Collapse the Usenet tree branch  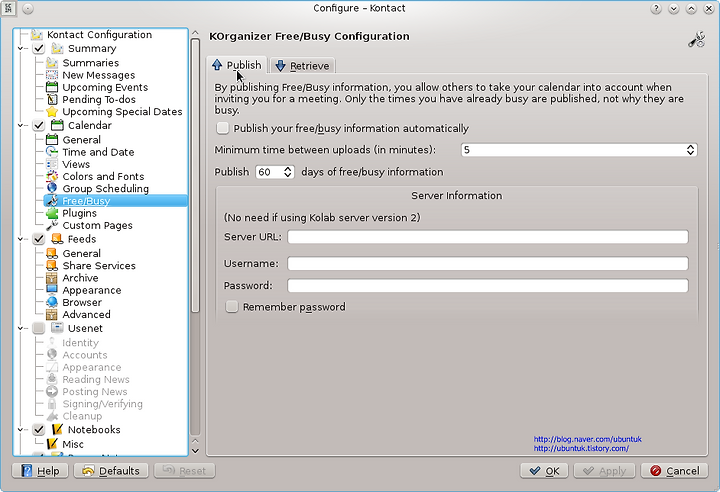tap(20, 328)
